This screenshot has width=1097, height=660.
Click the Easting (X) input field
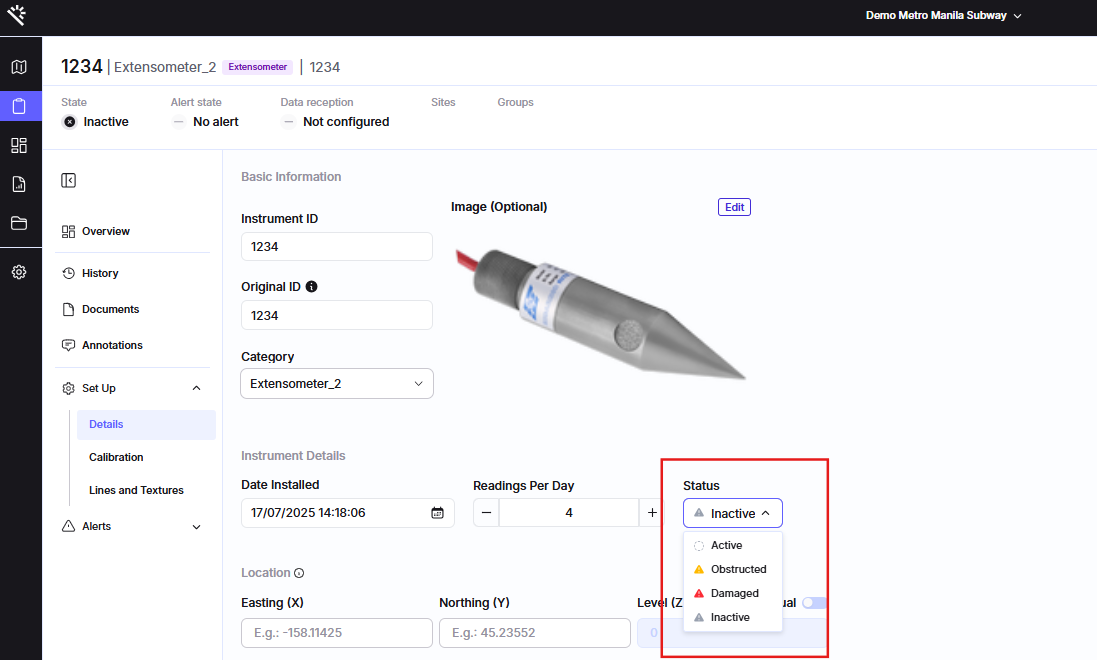pos(336,633)
